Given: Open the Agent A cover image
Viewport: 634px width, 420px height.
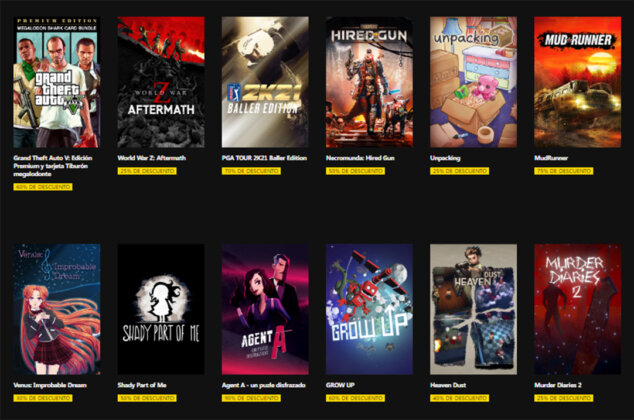Looking at the screenshot, I should click(x=265, y=309).
